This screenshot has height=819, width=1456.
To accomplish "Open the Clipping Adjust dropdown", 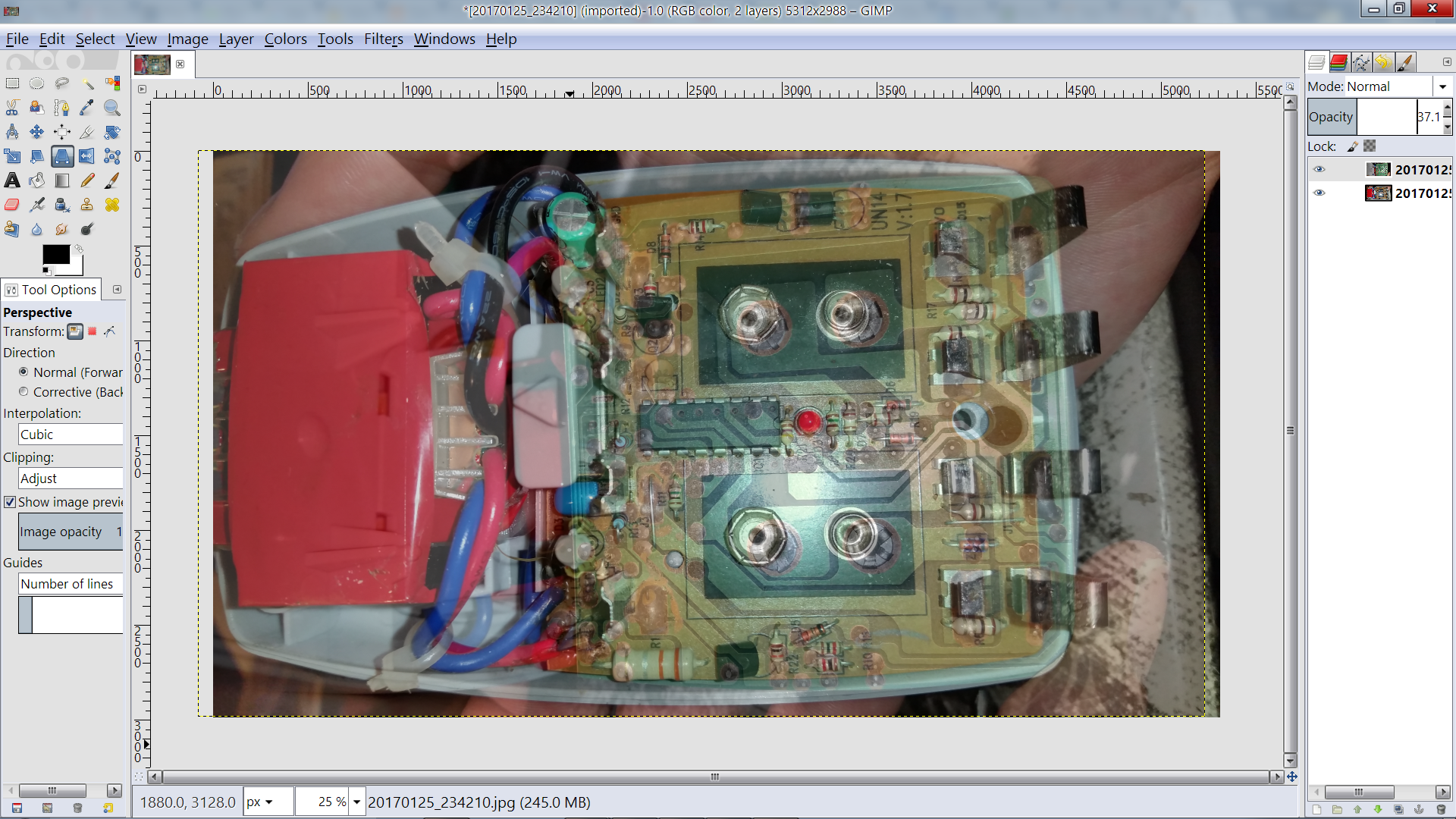I will pos(71,479).
